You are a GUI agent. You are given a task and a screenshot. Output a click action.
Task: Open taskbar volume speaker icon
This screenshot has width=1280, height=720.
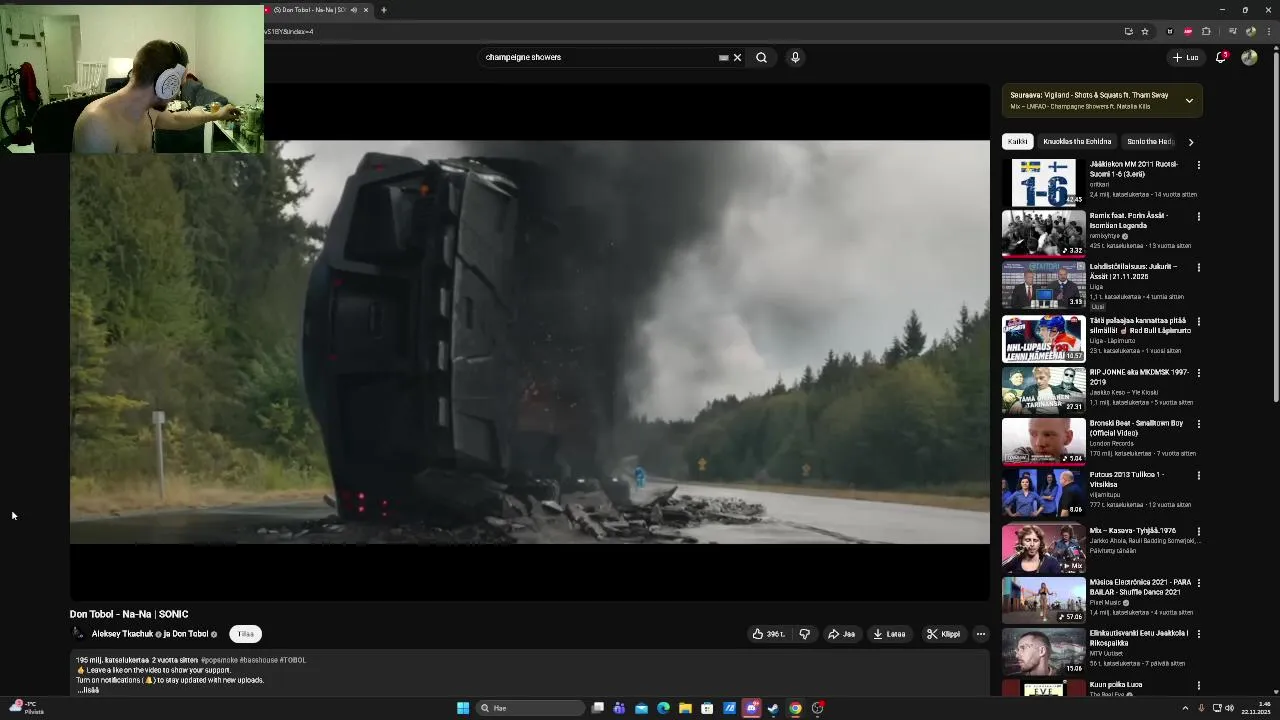[1229, 708]
